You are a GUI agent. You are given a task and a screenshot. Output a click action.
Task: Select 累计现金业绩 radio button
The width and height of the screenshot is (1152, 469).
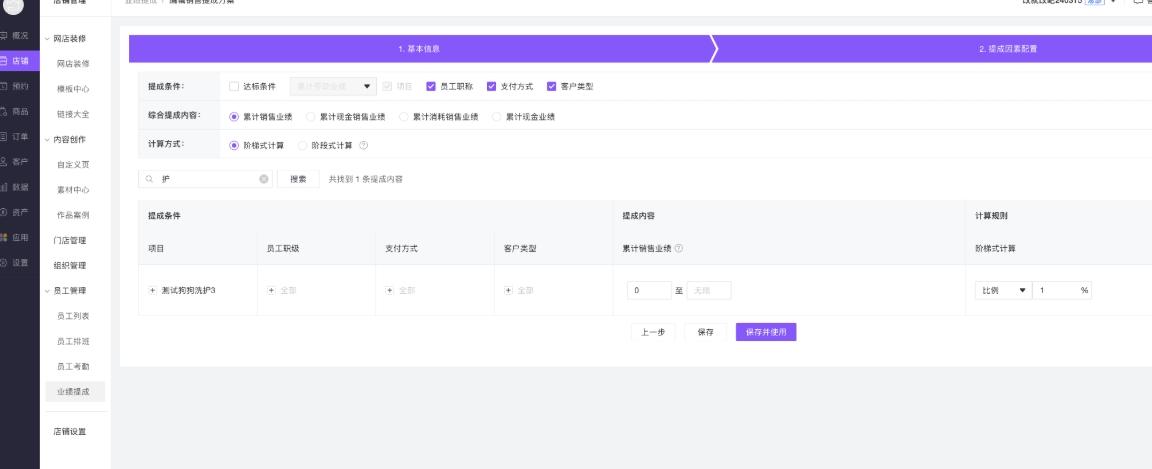click(497, 116)
